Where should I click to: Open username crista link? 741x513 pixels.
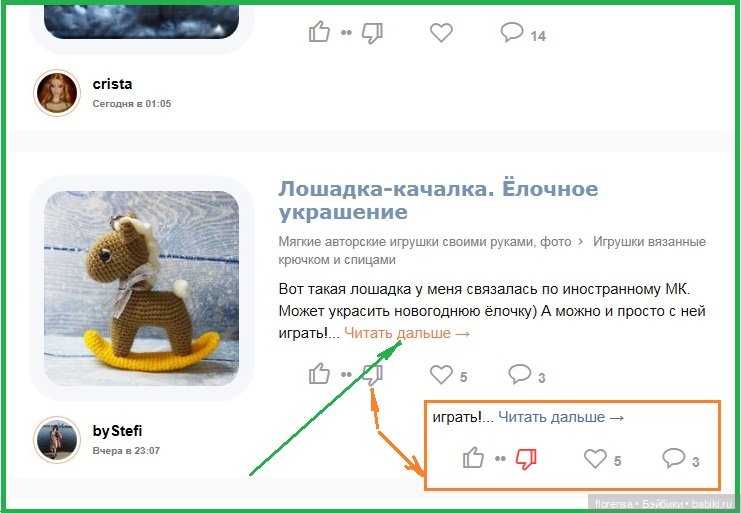pos(112,84)
